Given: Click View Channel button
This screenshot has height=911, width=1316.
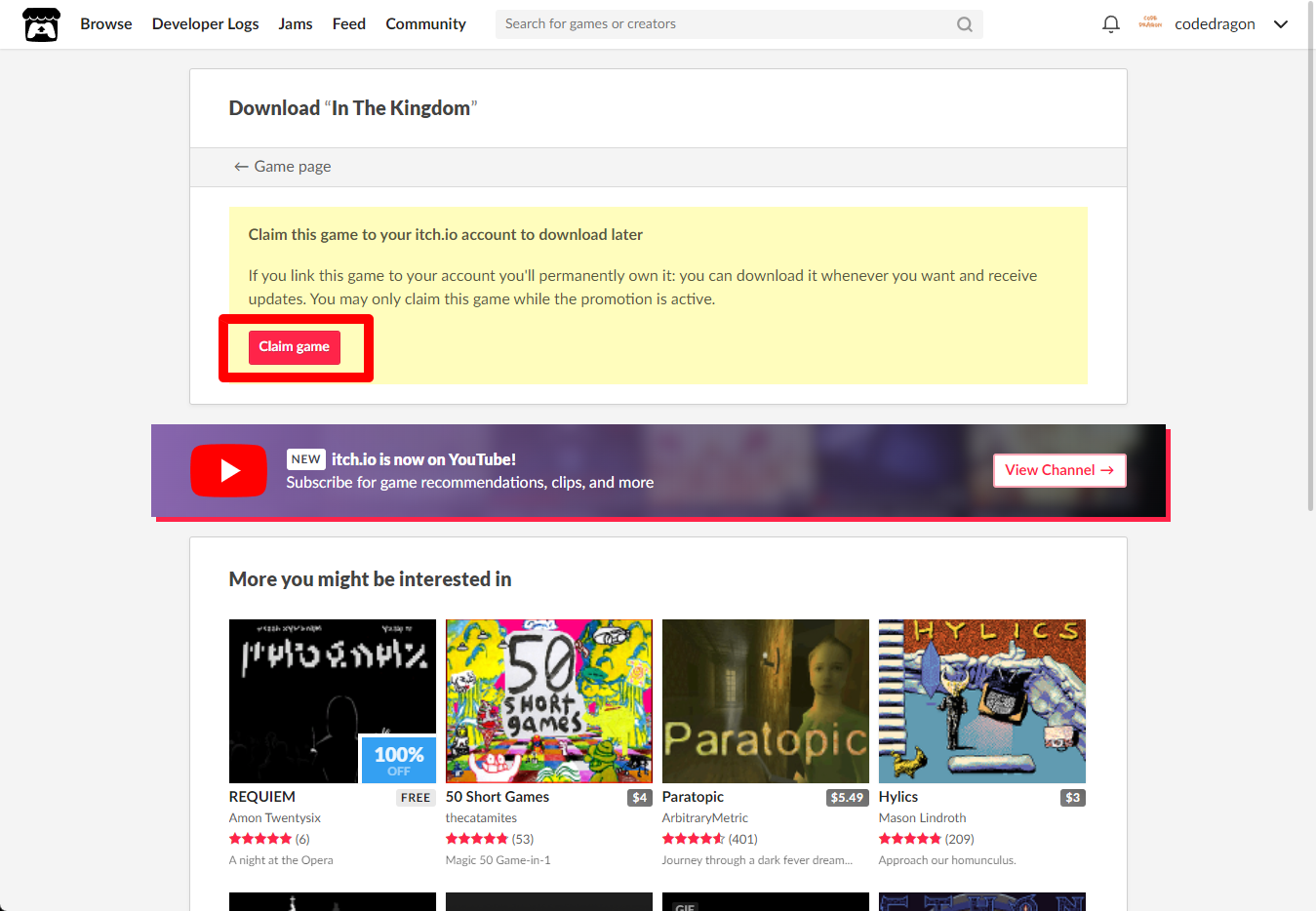Looking at the screenshot, I should tap(1059, 470).
